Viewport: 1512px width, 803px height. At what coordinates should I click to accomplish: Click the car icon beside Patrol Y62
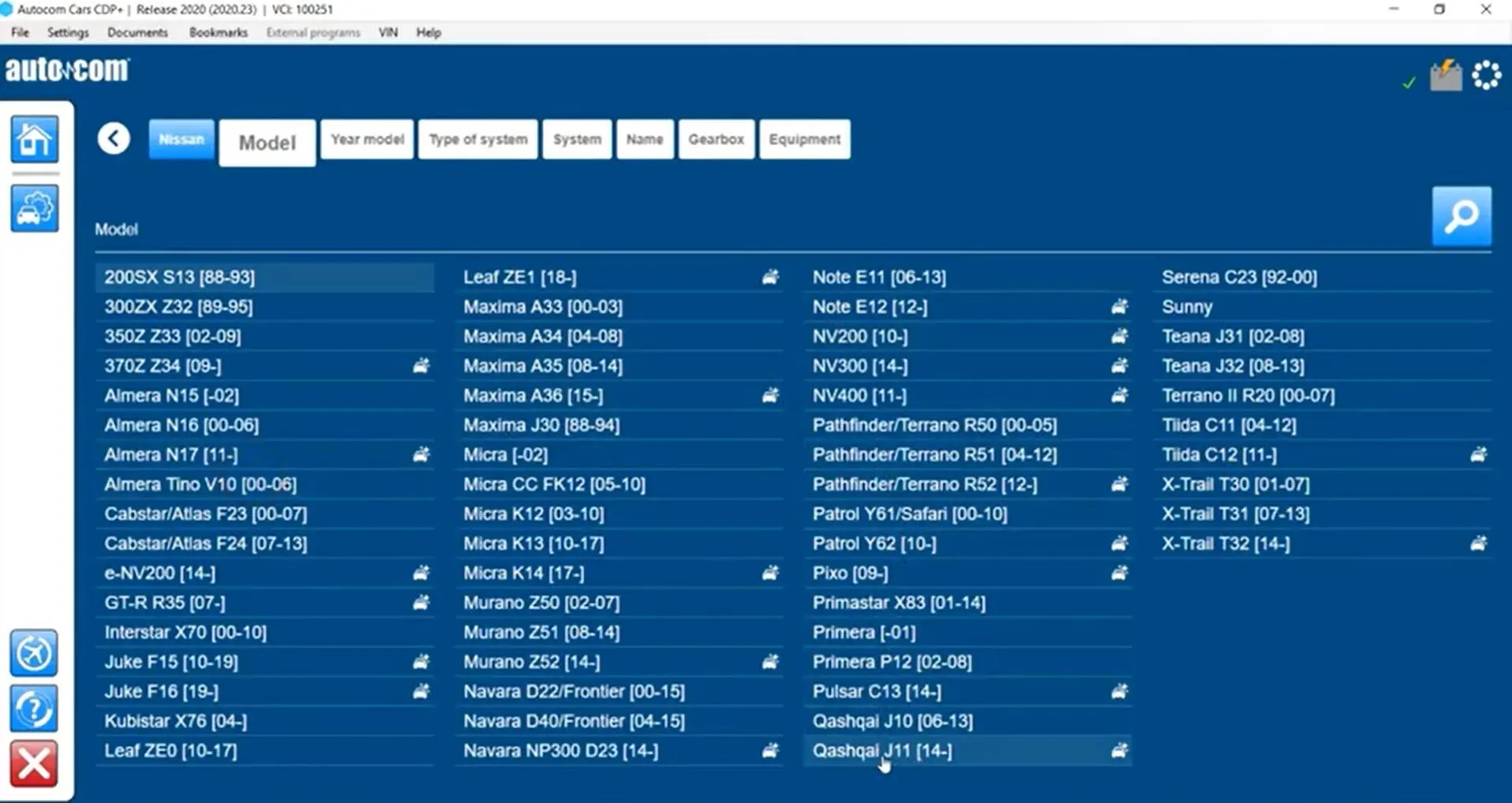[x=1119, y=543]
